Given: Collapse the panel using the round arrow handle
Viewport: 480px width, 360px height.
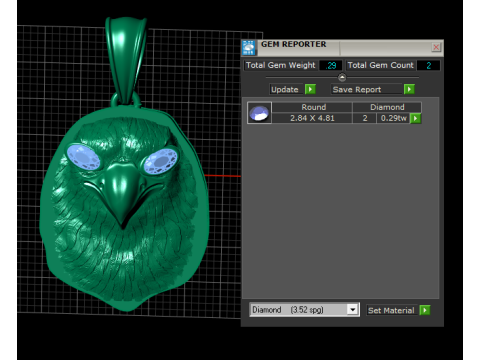Looking at the screenshot, I should coord(342,77).
